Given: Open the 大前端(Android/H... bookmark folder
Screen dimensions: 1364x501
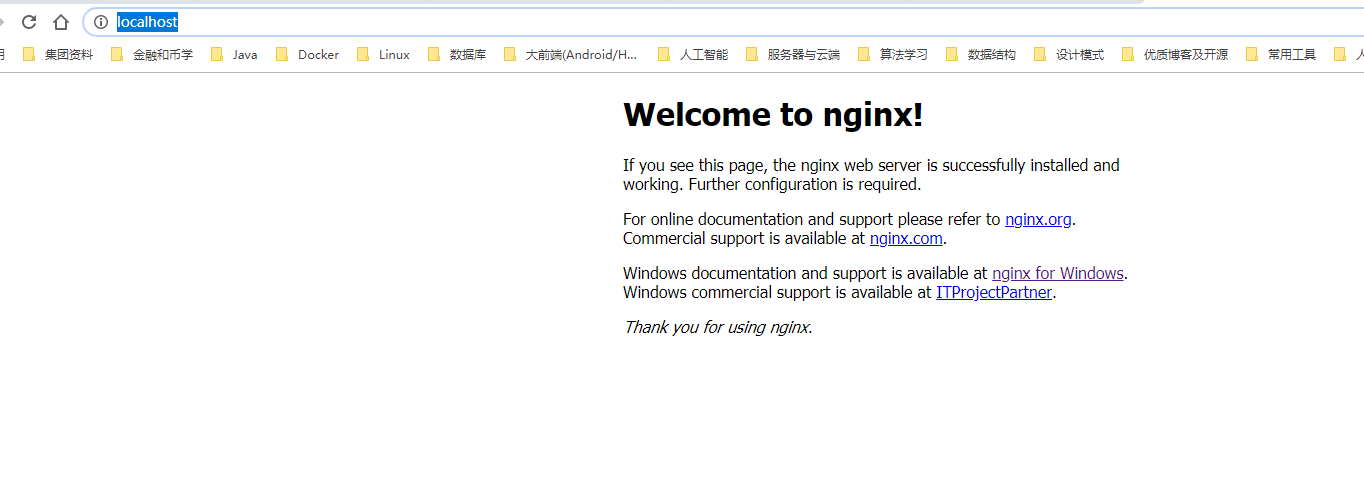Looking at the screenshot, I should [570, 55].
